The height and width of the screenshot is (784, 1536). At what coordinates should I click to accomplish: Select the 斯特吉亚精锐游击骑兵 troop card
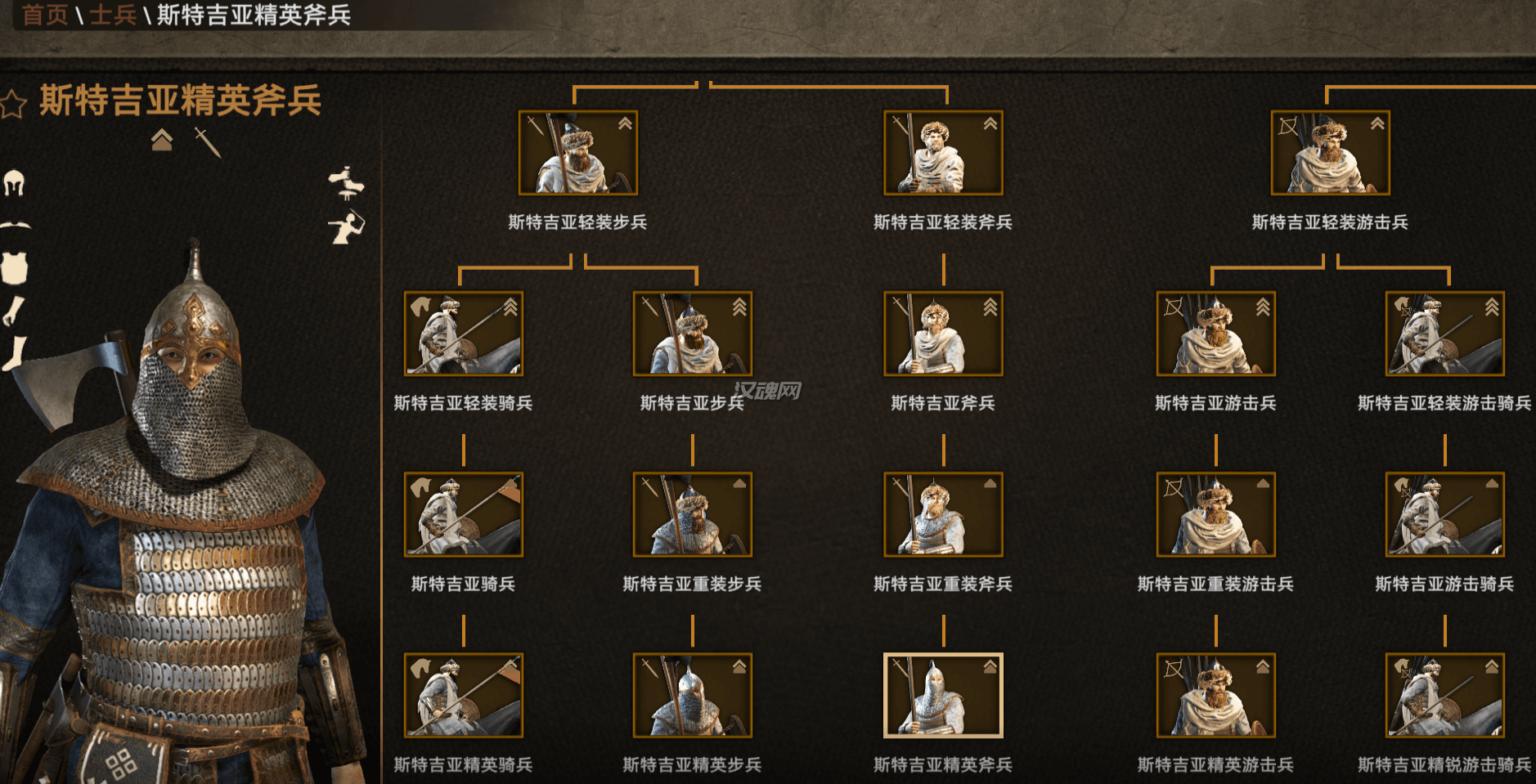pyautogui.click(x=1444, y=695)
